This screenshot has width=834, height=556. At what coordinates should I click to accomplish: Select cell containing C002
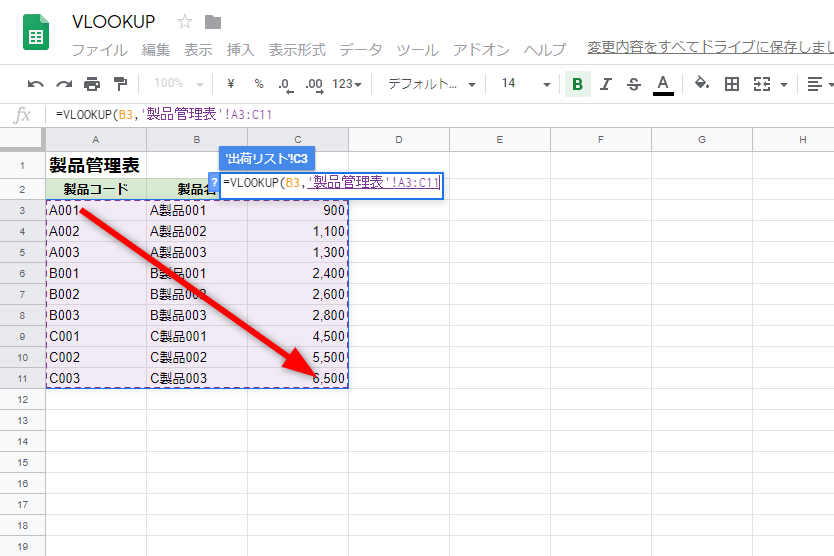pyautogui.click(x=96, y=358)
